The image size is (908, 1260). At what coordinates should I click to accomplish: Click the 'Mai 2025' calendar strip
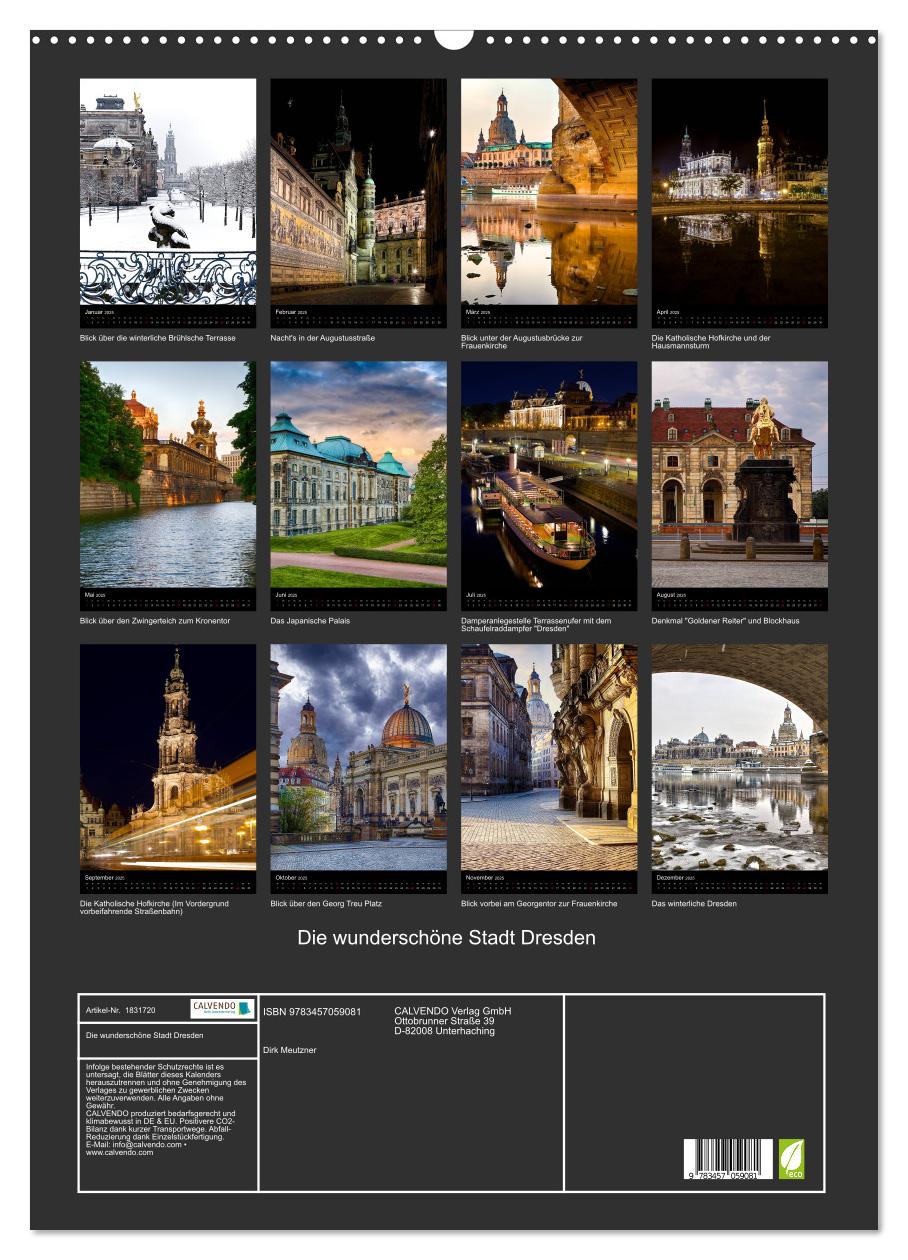pos(168,600)
